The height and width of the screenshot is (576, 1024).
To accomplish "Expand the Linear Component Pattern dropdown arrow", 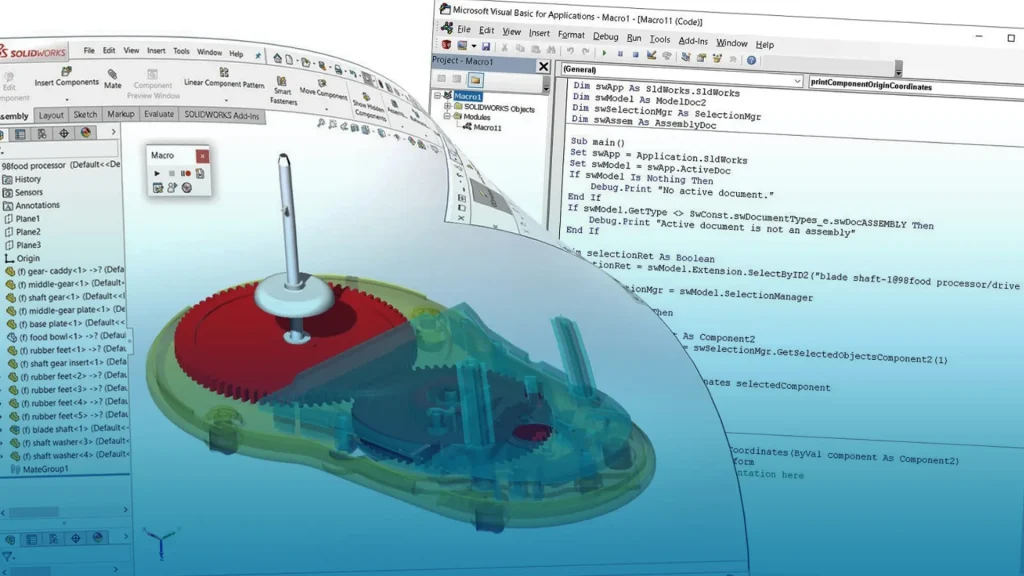I will (x=226, y=100).
